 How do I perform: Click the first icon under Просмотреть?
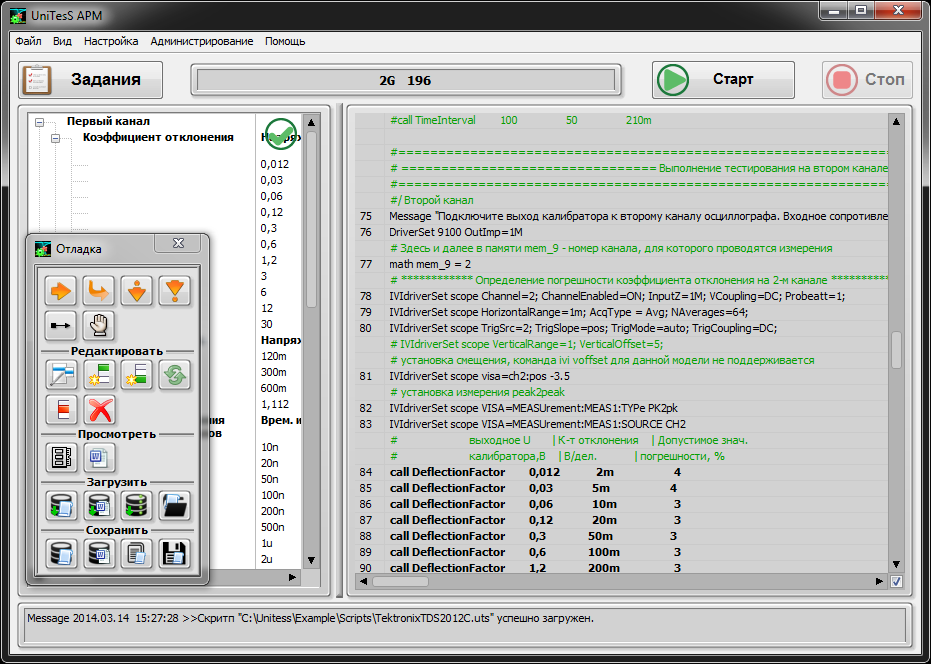(x=60, y=458)
